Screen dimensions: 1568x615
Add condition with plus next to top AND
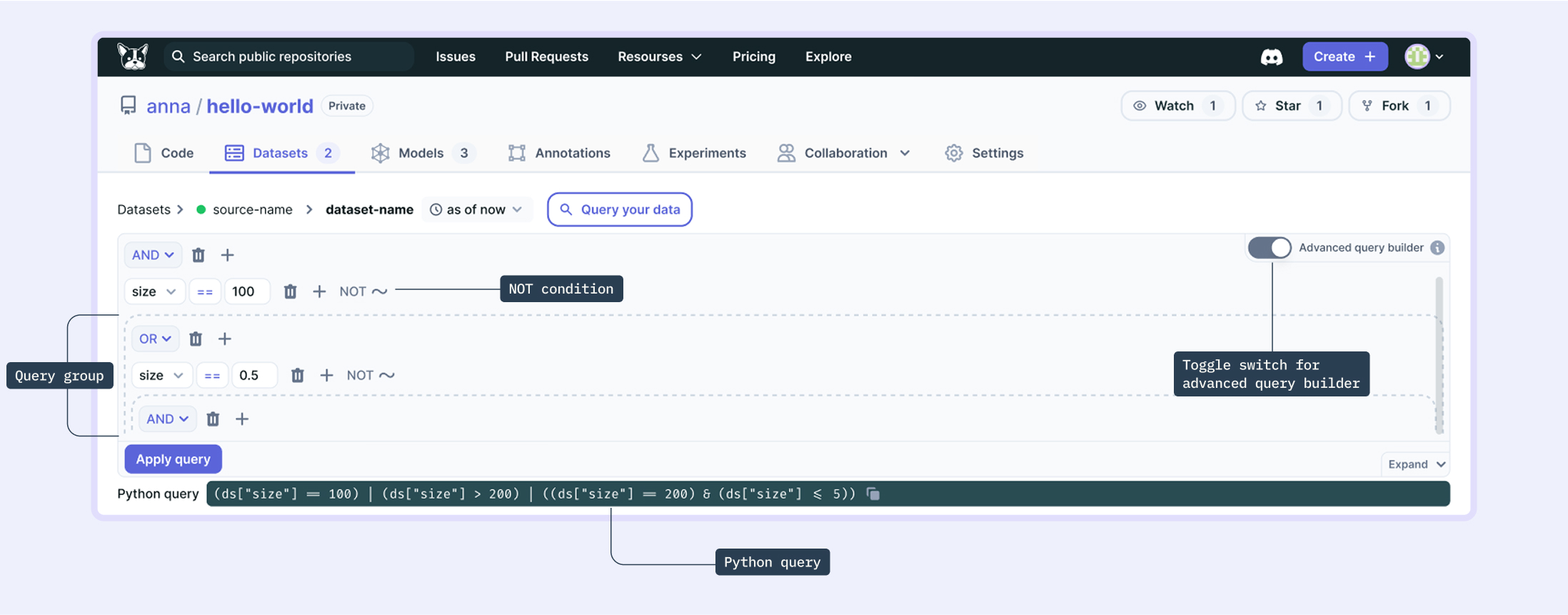[227, 255]
